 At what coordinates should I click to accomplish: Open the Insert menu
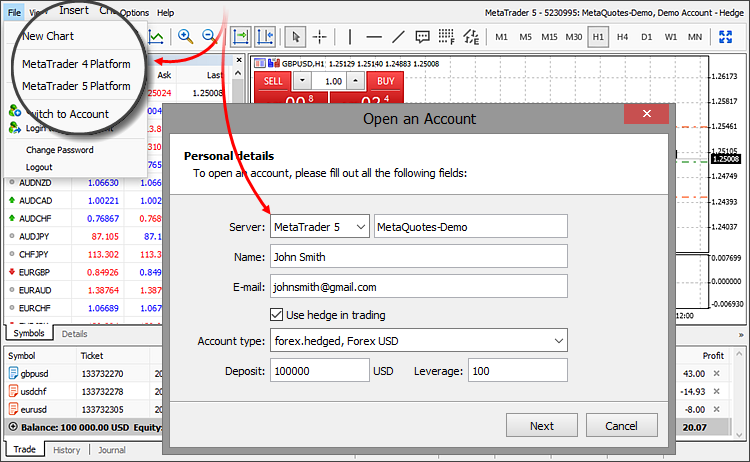[x=74, y=10]
